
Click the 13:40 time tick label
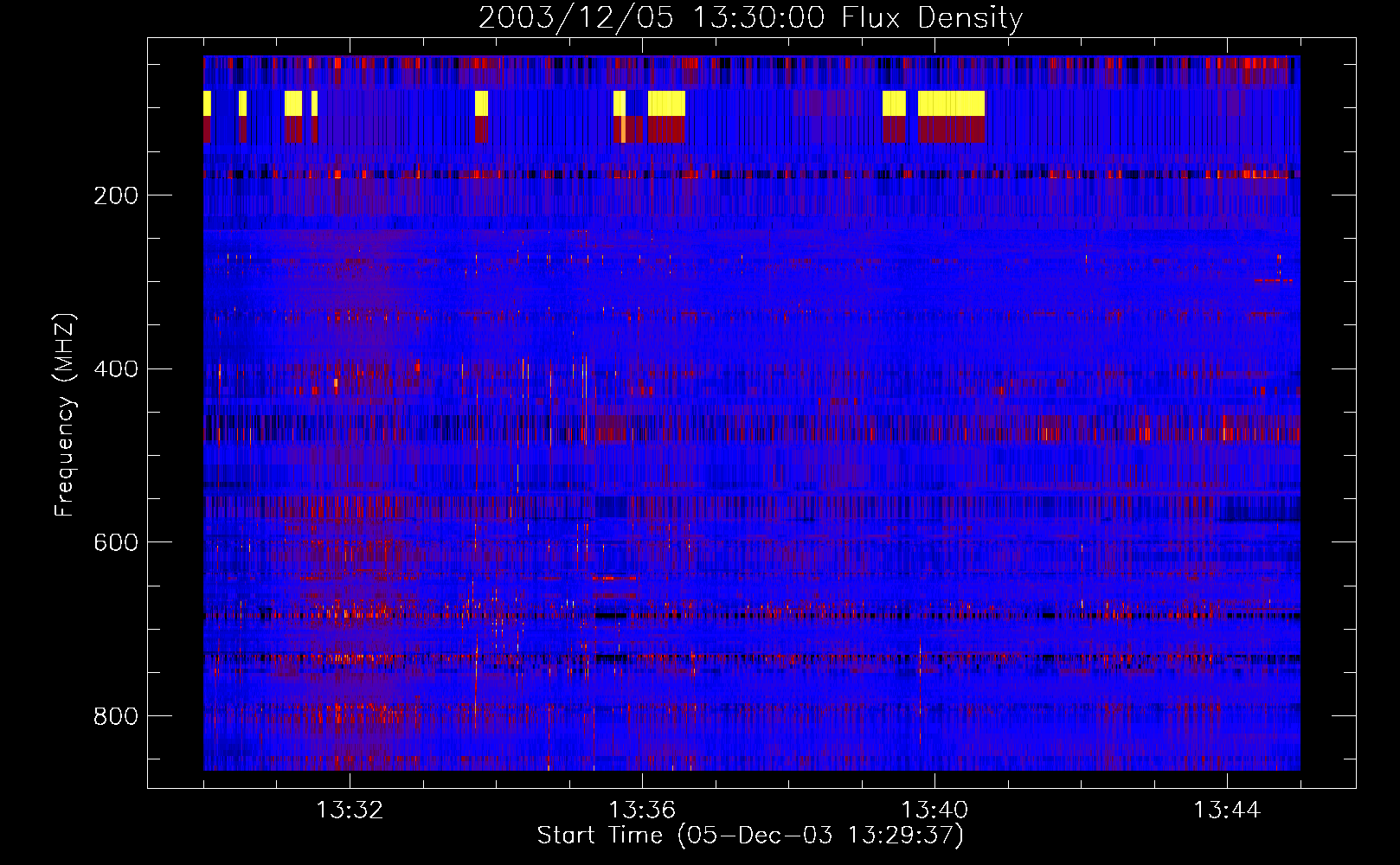pyautogui.click(x=934, y=811)
